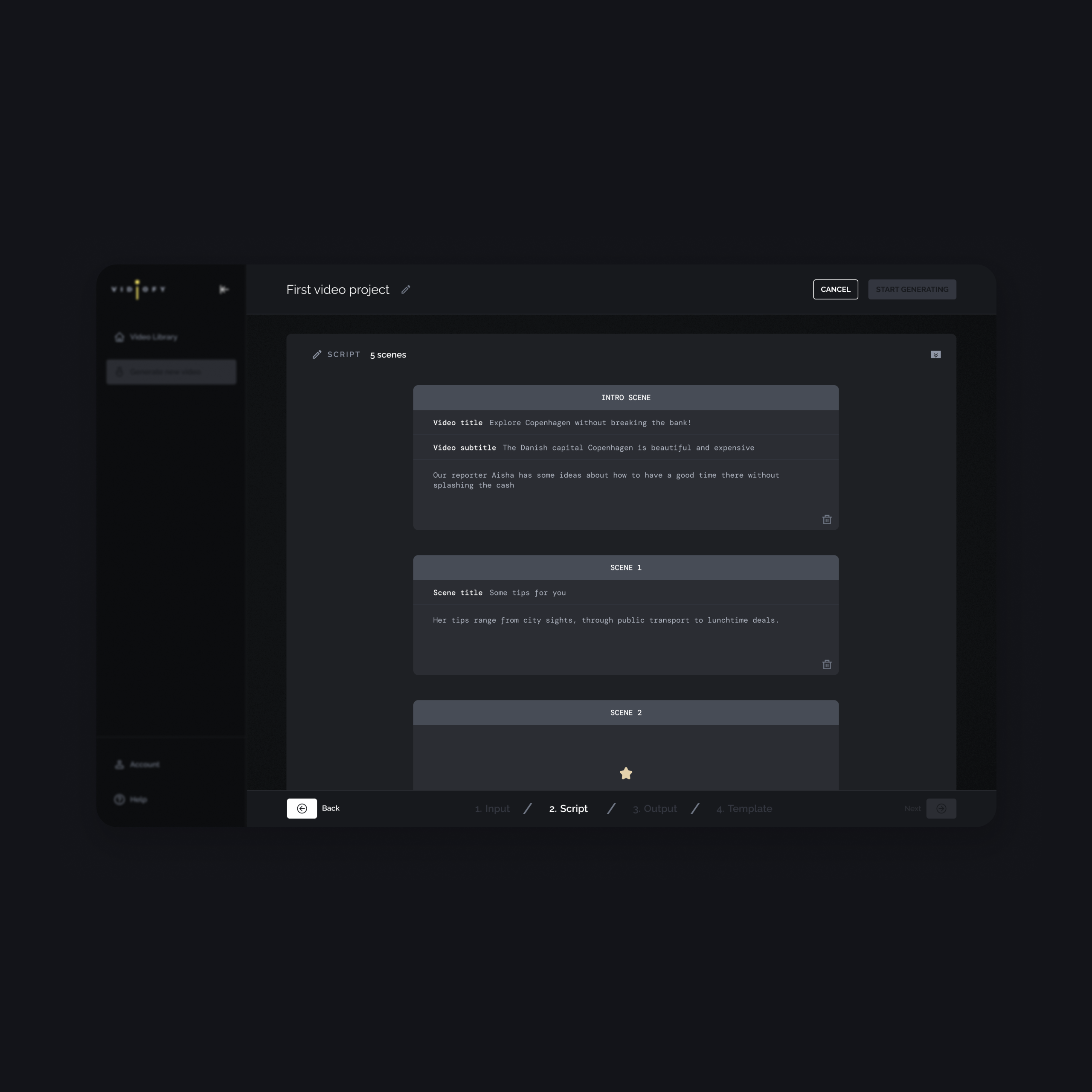Viewport: 1092px width, 1092px height.
Task: Click the star icon in Scene 2
Action: coord(626,773)
